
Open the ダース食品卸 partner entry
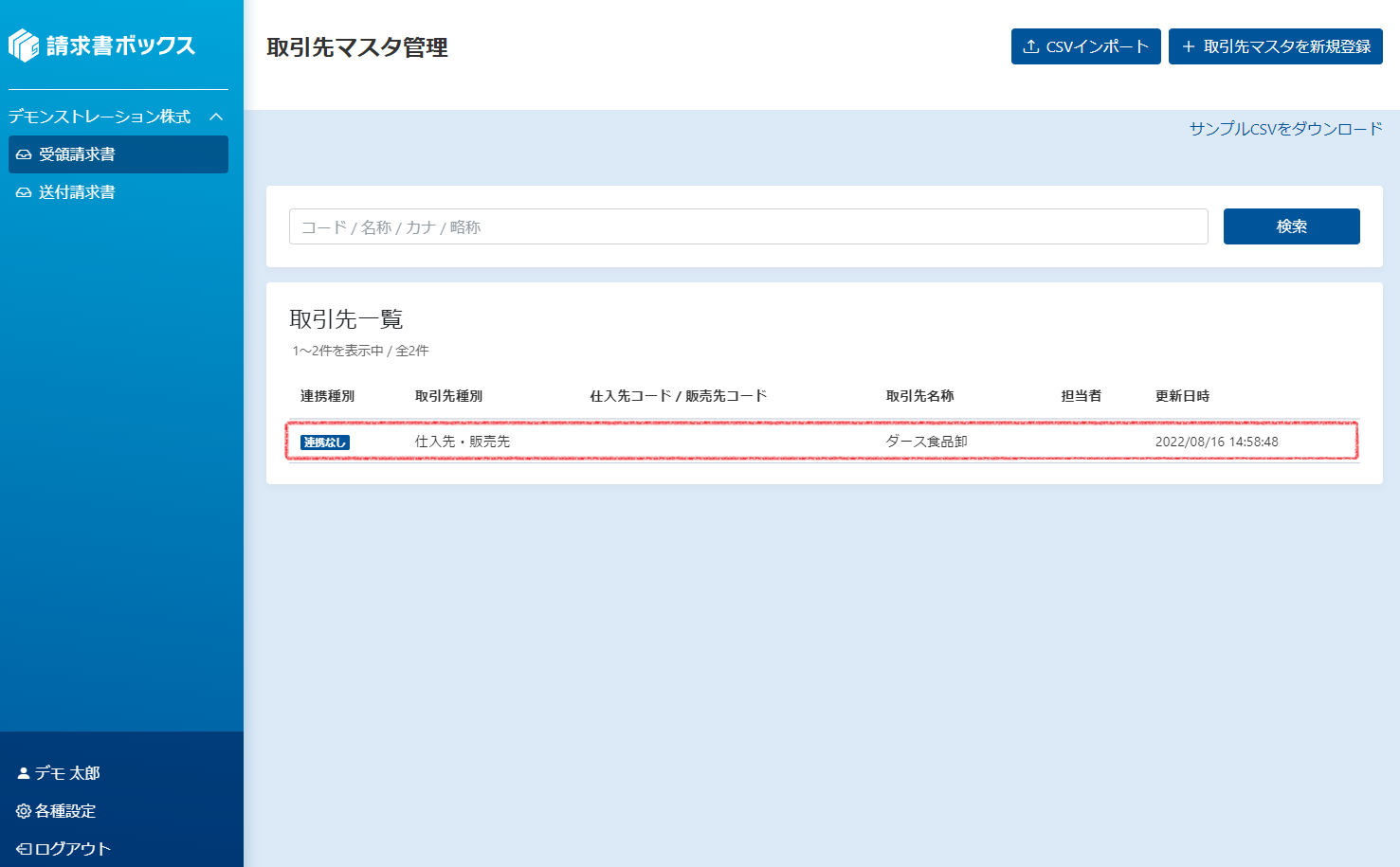(926, 442)
